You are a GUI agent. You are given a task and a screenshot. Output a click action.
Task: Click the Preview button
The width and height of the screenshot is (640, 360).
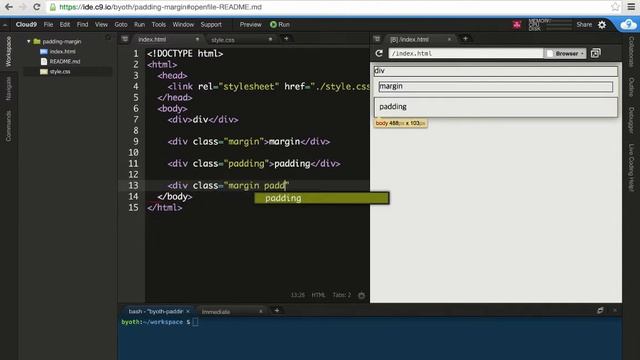click(x=250, y=24)
